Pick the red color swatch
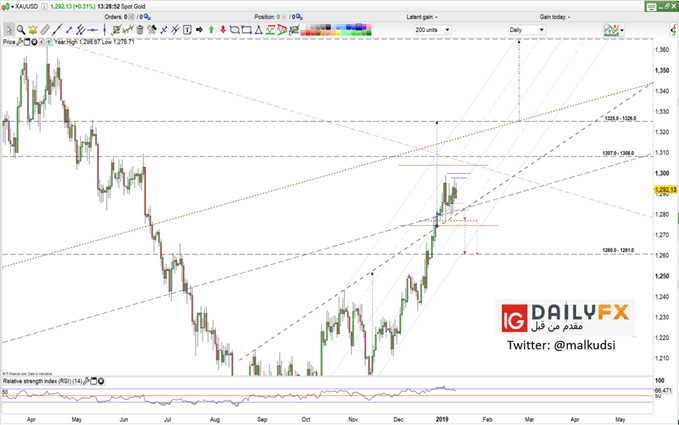 pyautogui.click(x=307, y=33)
